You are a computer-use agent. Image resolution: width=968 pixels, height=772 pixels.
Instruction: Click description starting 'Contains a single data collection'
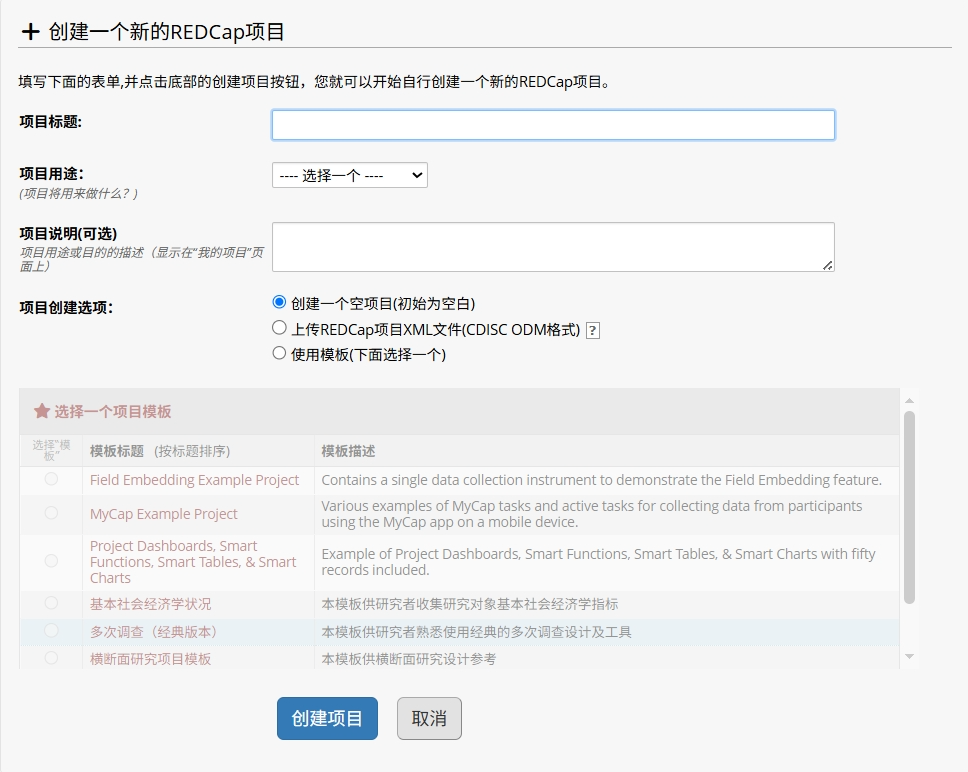tap(602, 480)
